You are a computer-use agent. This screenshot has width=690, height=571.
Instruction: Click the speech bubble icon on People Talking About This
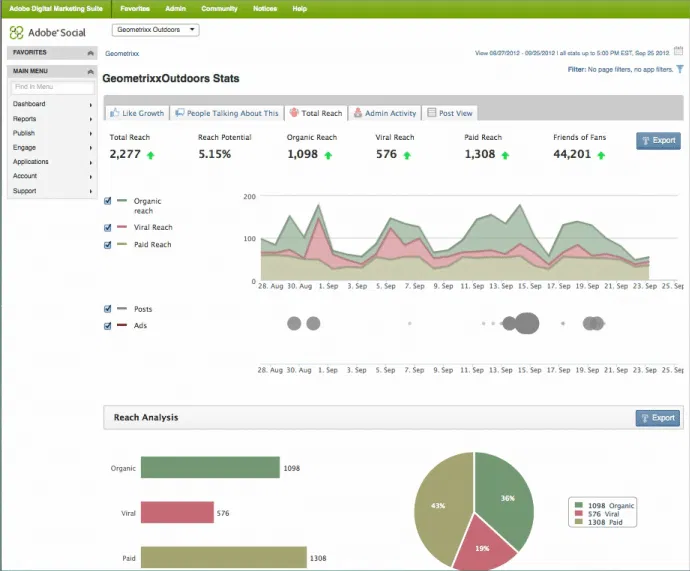(x=178, y=114)
